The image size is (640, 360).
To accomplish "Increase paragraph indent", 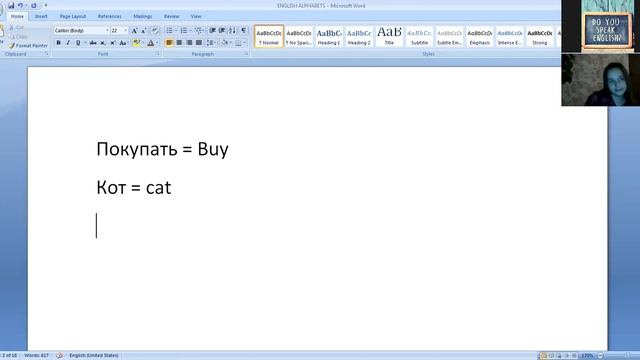I will [x=222, y=31].
